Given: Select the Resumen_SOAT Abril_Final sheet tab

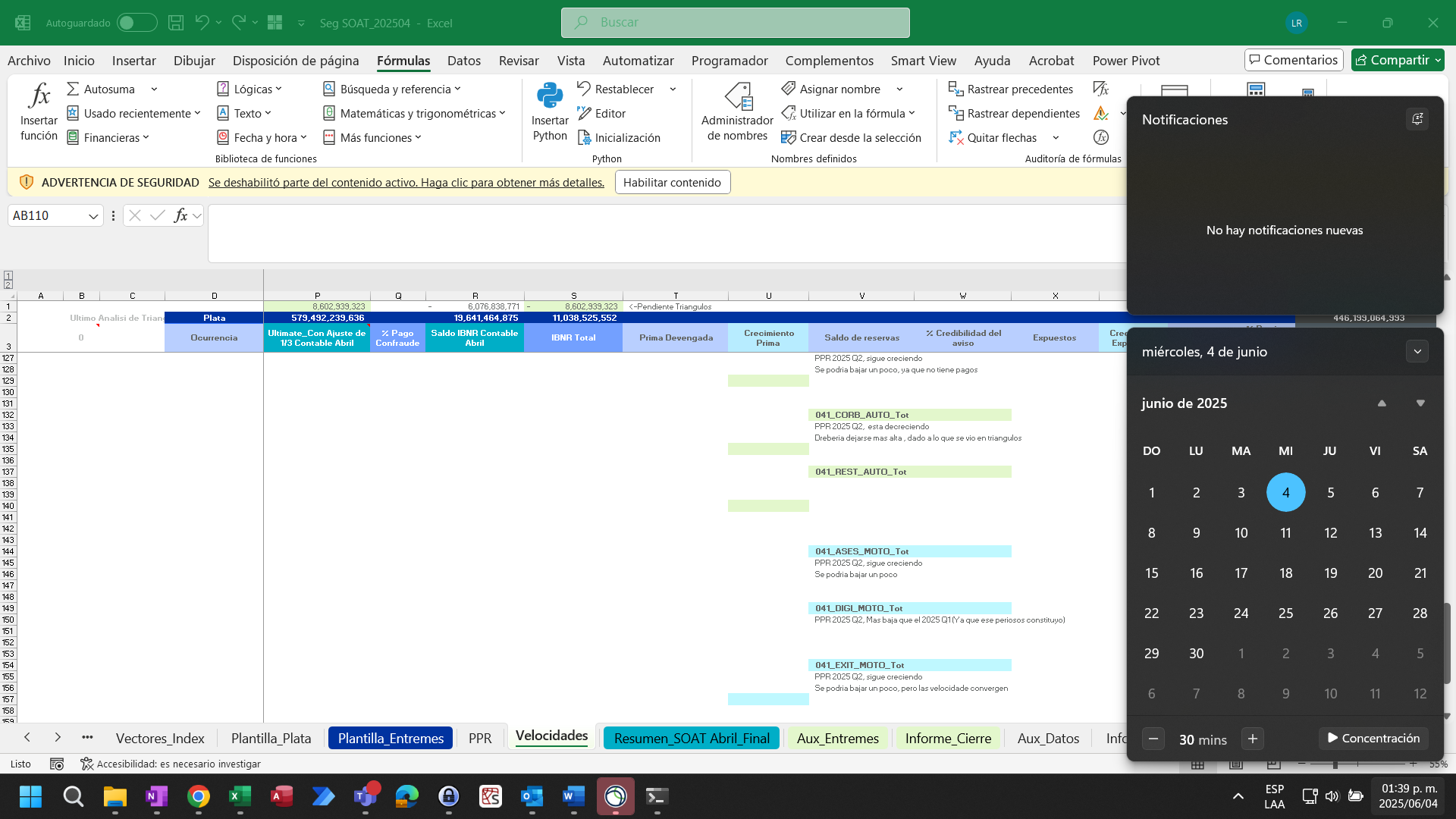Looking at the screenshot, I should [692, 739].
